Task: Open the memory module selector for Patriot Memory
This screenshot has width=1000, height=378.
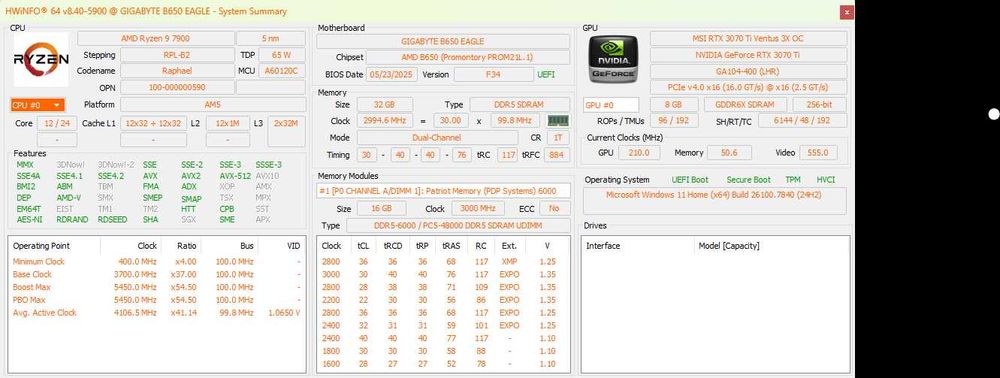Action: (x=443, y=191)
